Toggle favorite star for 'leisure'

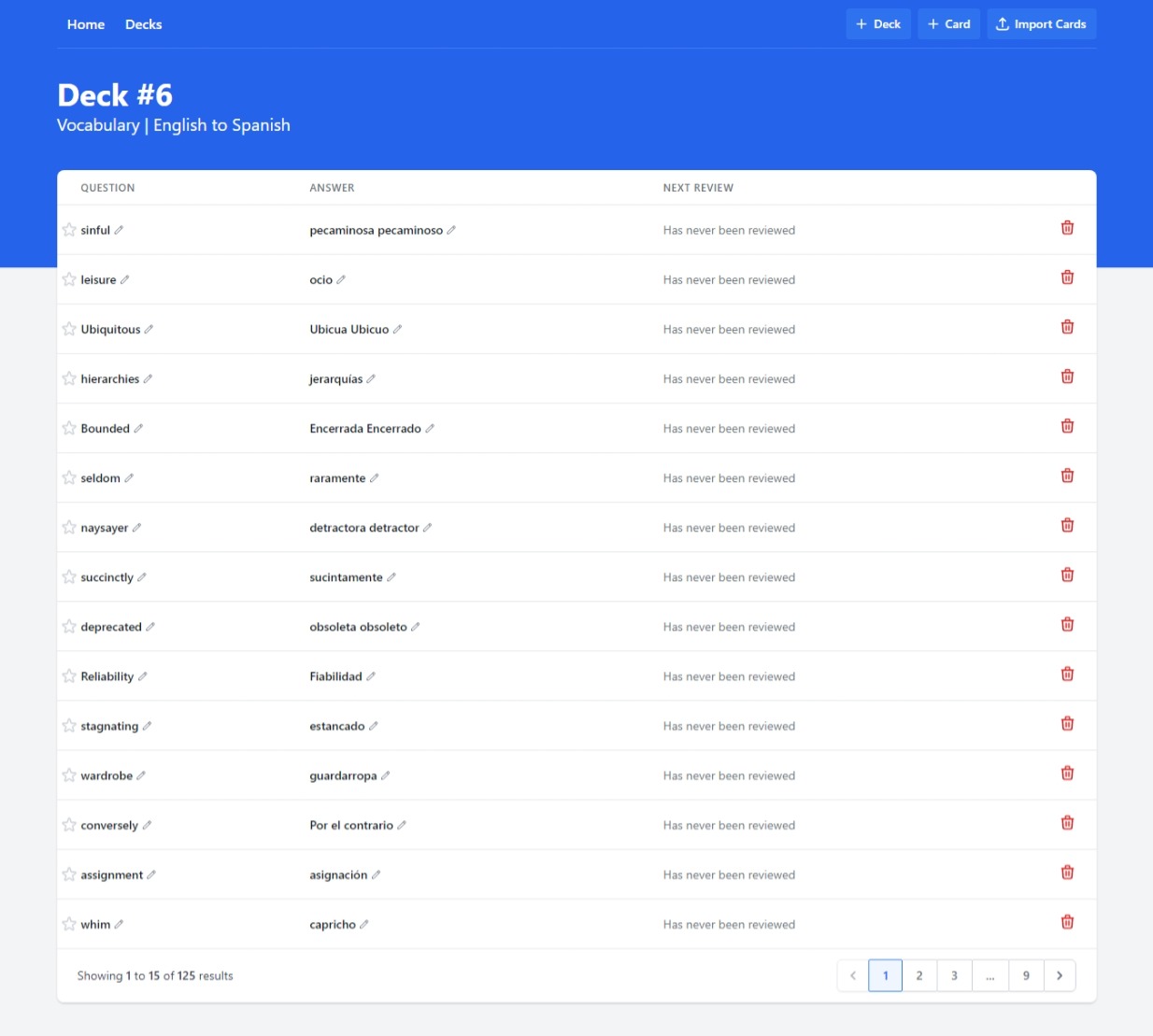(x=69, y=279)
